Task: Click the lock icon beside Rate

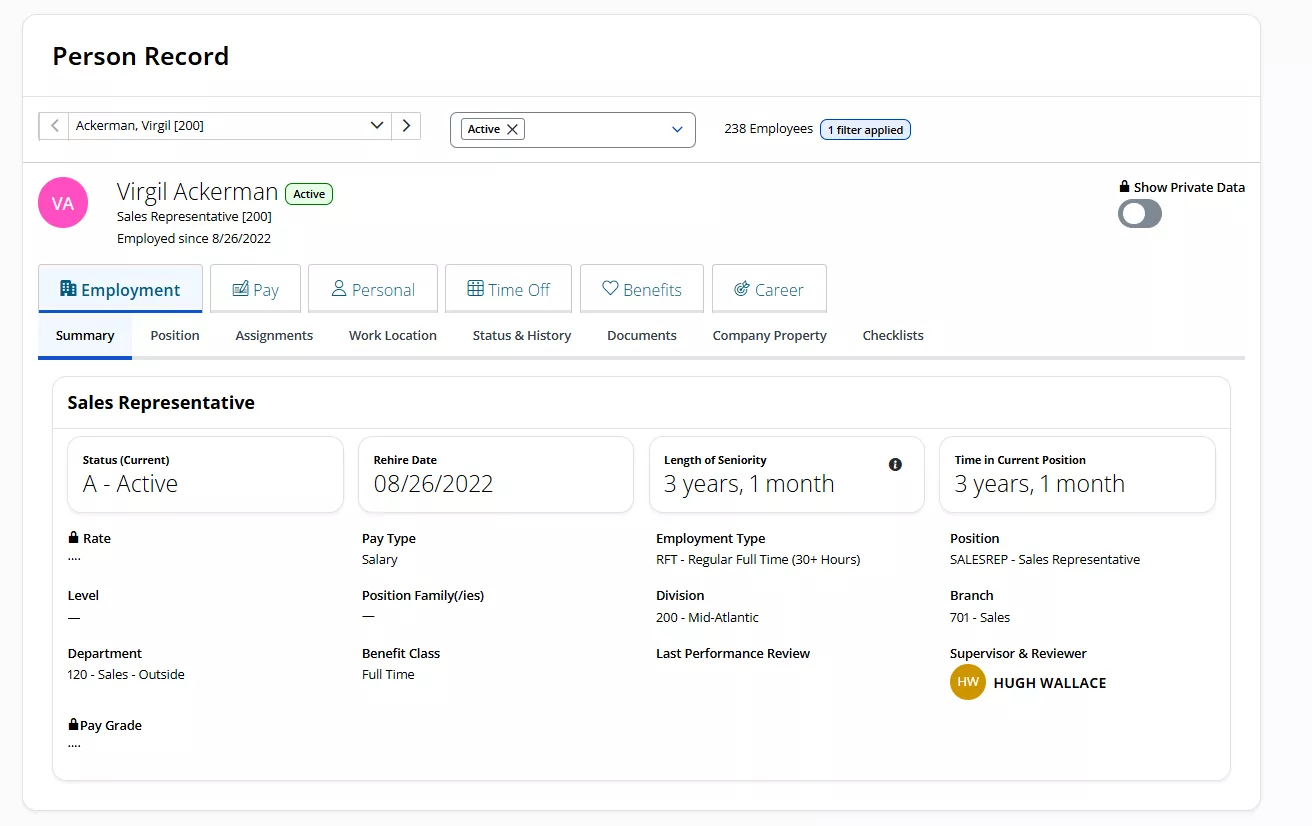Action: (73, 538)
